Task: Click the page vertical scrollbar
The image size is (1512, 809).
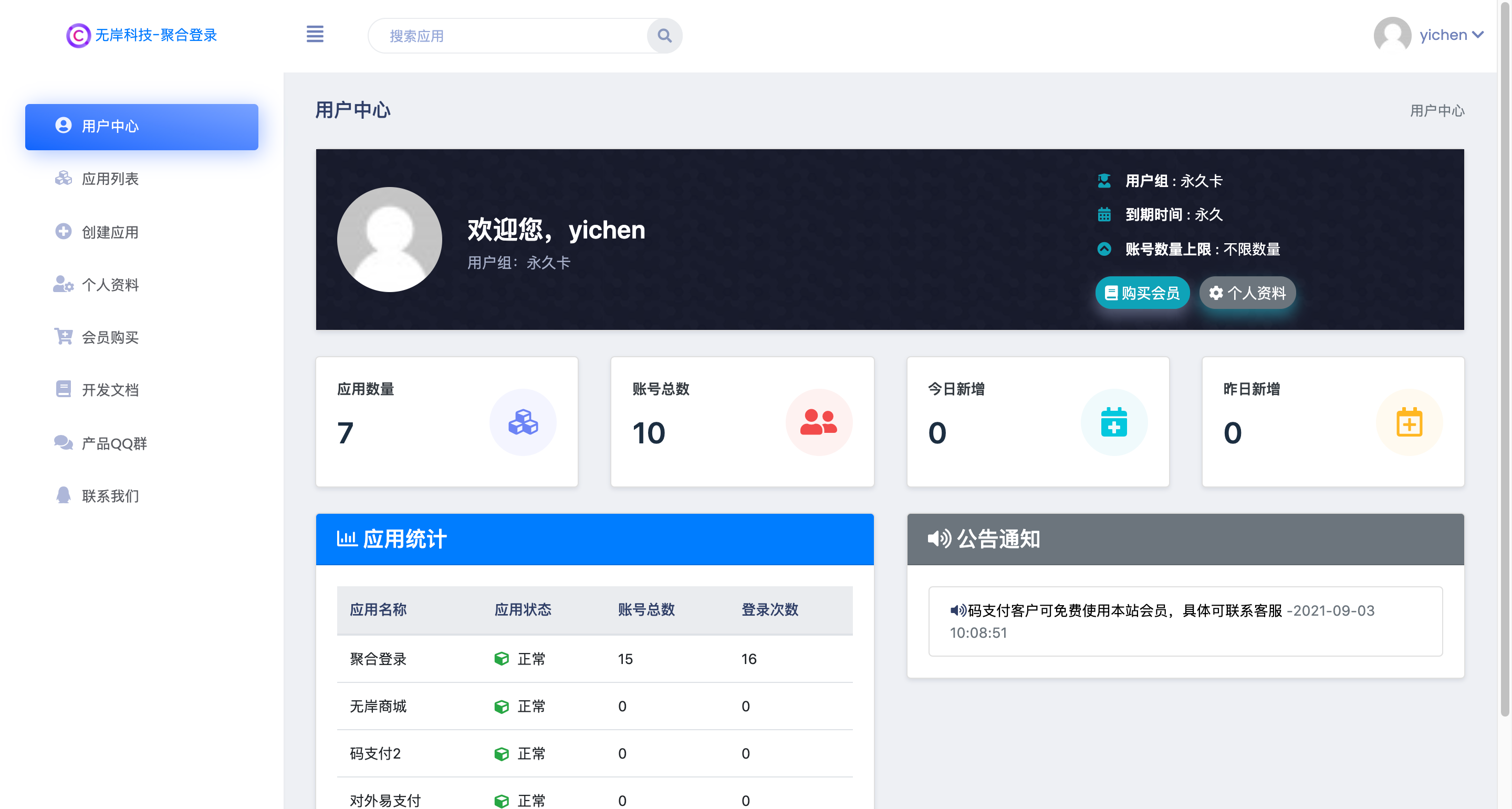Action: click(1505, 358)
